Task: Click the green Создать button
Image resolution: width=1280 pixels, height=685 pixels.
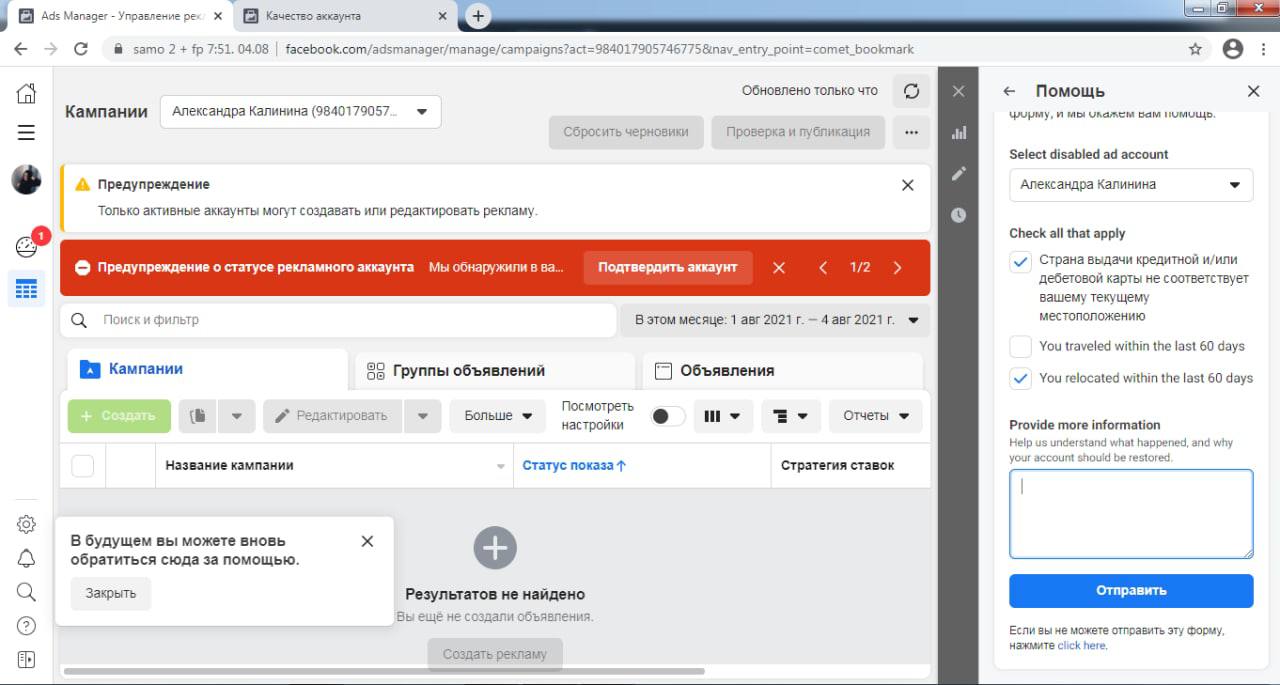Action: pyautogui.click(x=119, y=416)
